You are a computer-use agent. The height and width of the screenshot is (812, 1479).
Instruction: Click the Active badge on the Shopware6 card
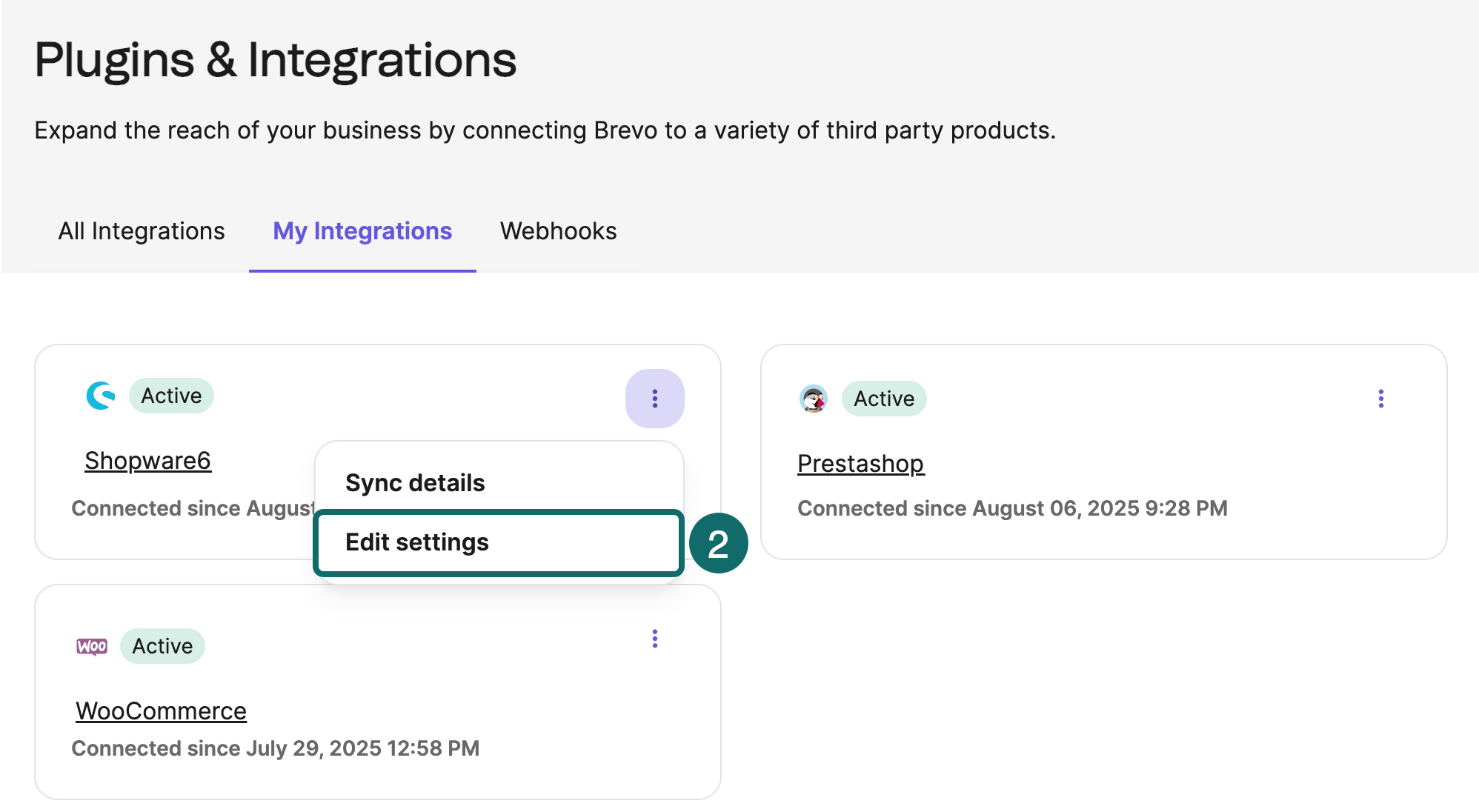click(171, 396)
